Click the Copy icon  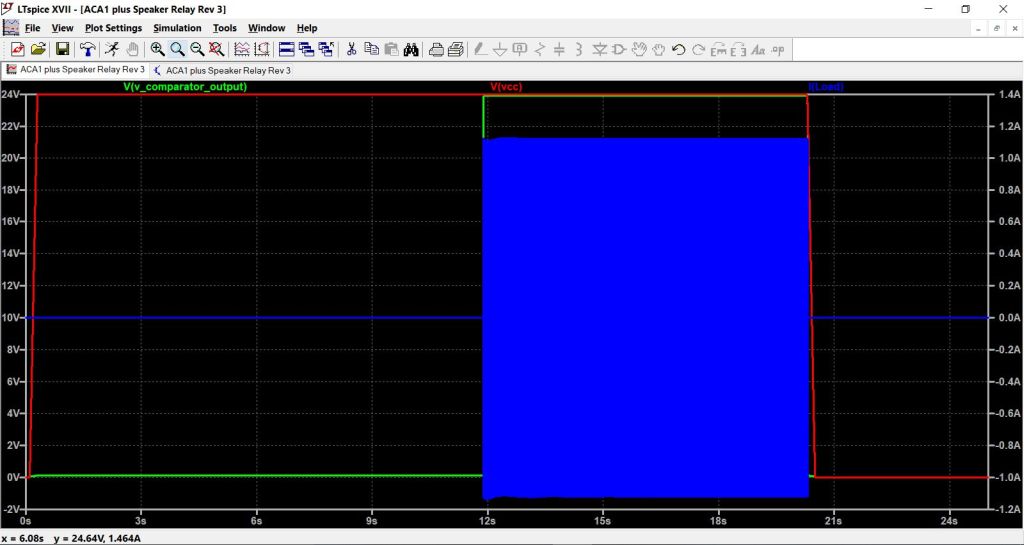pyautogui.click(x=371, y=50)
